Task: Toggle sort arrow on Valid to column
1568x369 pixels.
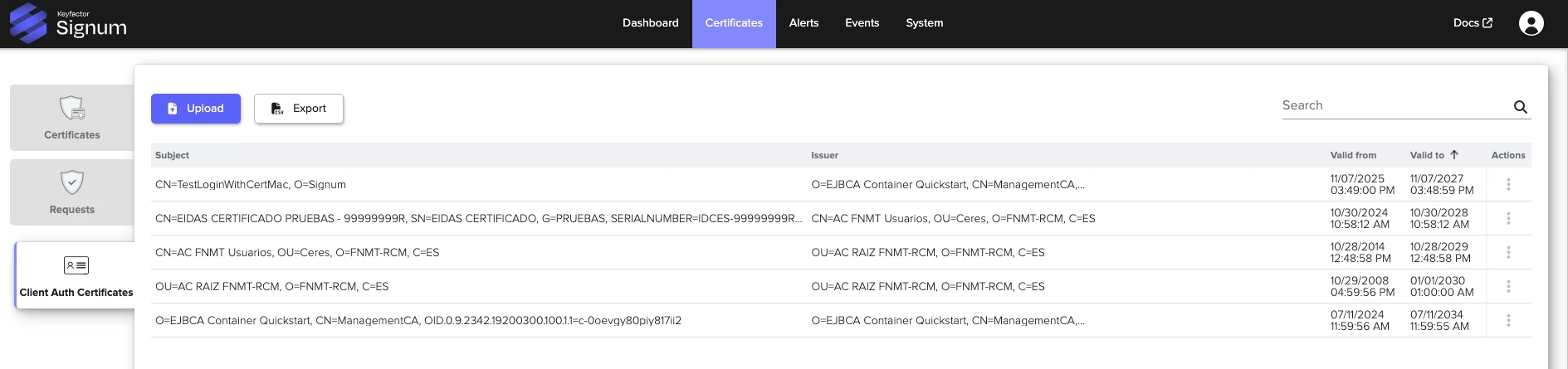Action: pyautogui.click(x=1454, y=155)
